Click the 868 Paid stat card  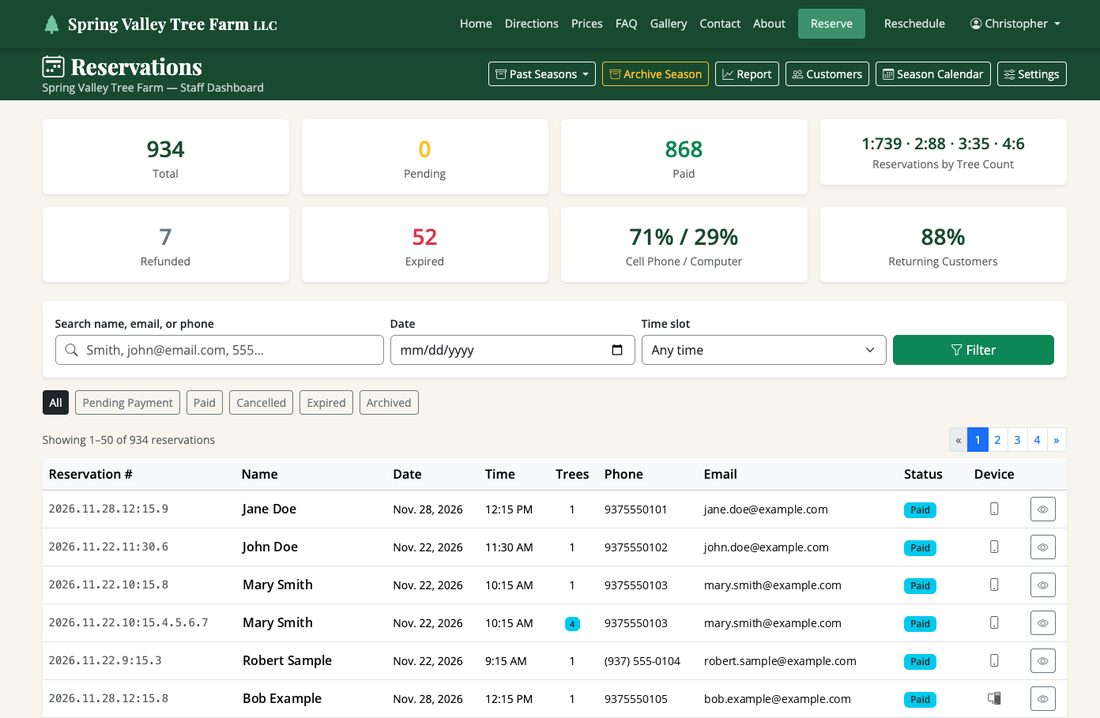[x=684, y=157]
